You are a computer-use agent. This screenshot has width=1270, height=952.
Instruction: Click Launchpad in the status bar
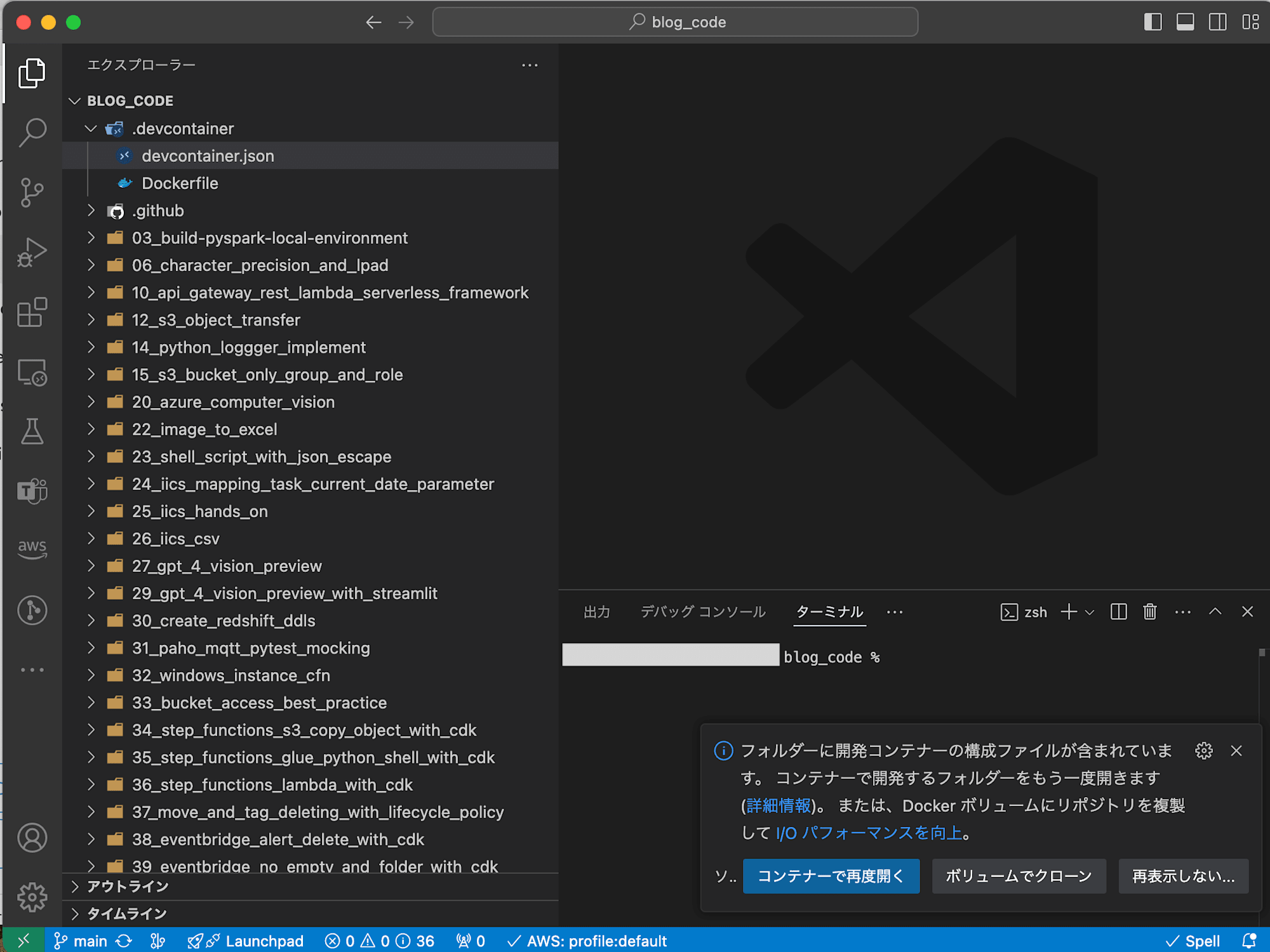coord(246,941)
